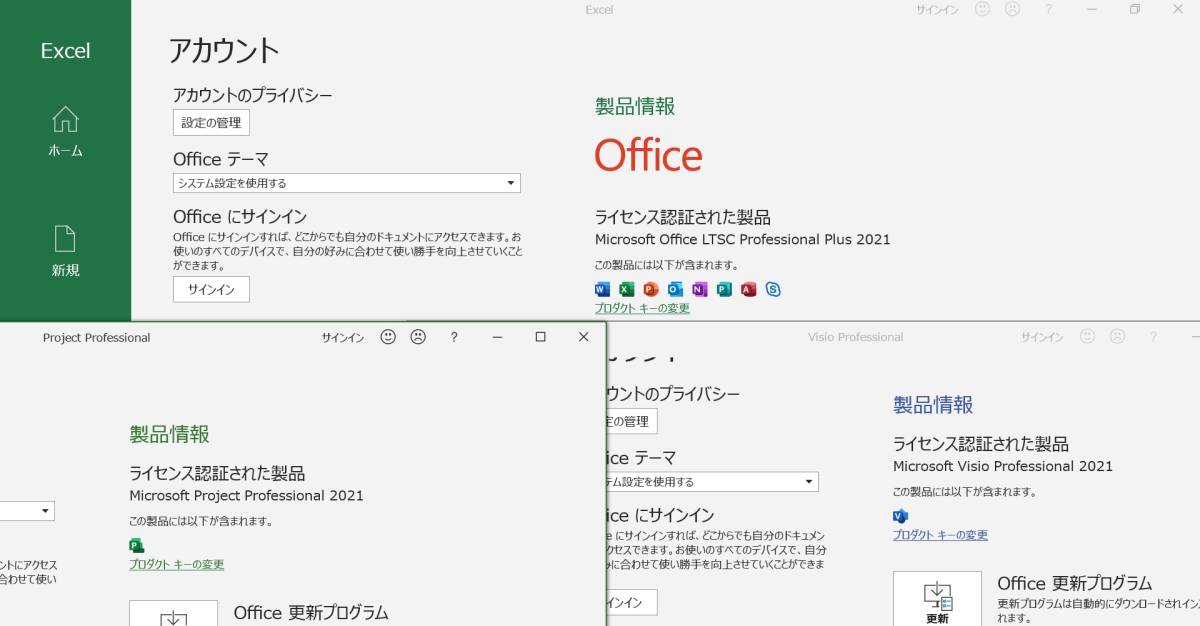This screenshot has height=626, width=1200.
Task: Click the Word icon under included products
Action: tap(602, 290)
